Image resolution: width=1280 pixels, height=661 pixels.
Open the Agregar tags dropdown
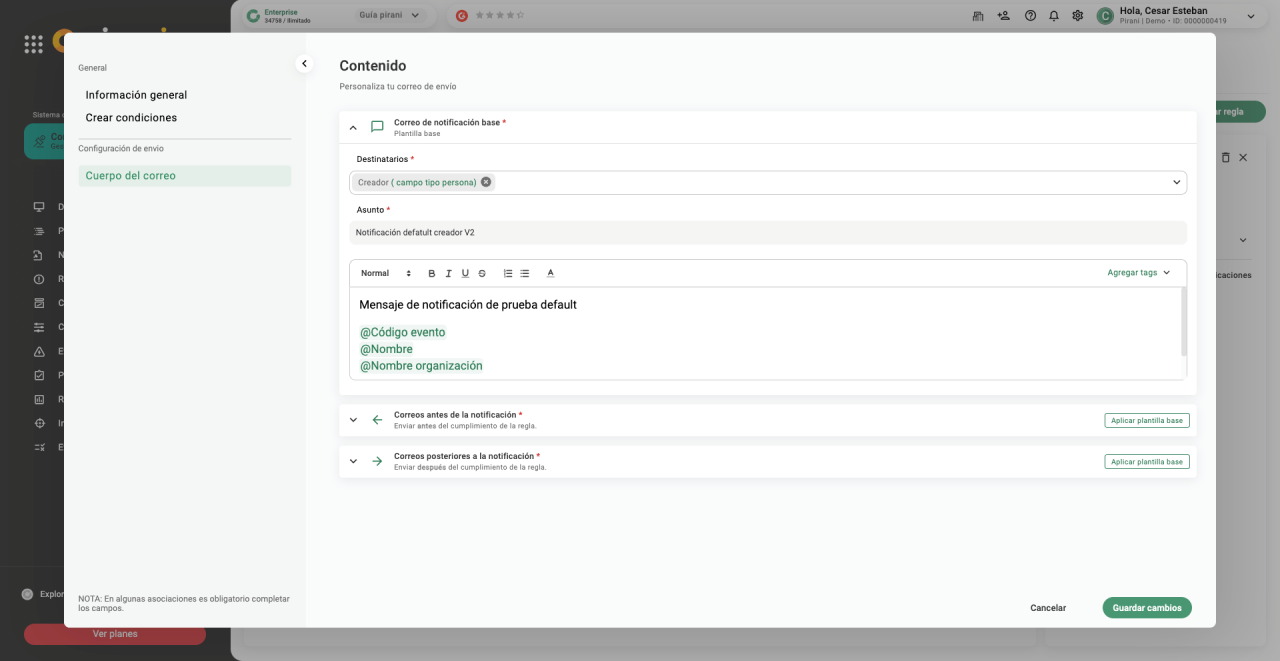(1138, 273)
